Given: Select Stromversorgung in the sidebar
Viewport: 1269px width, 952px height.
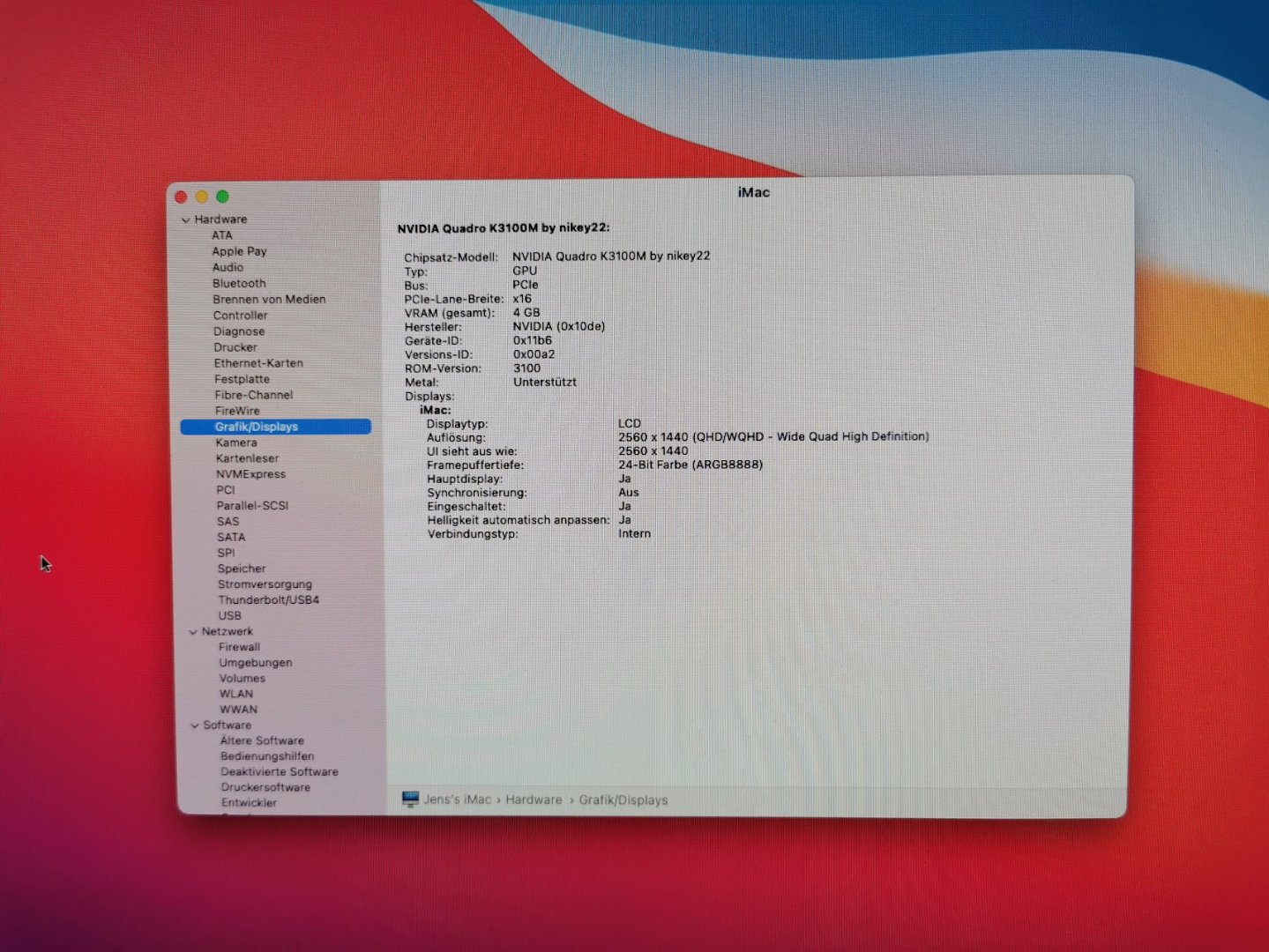Looking at the screenshot, I should [265, 584].
